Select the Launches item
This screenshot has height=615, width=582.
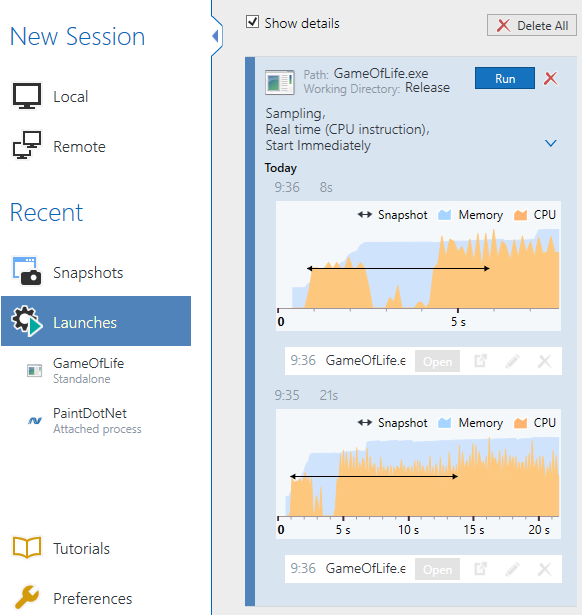click(96, 321)
